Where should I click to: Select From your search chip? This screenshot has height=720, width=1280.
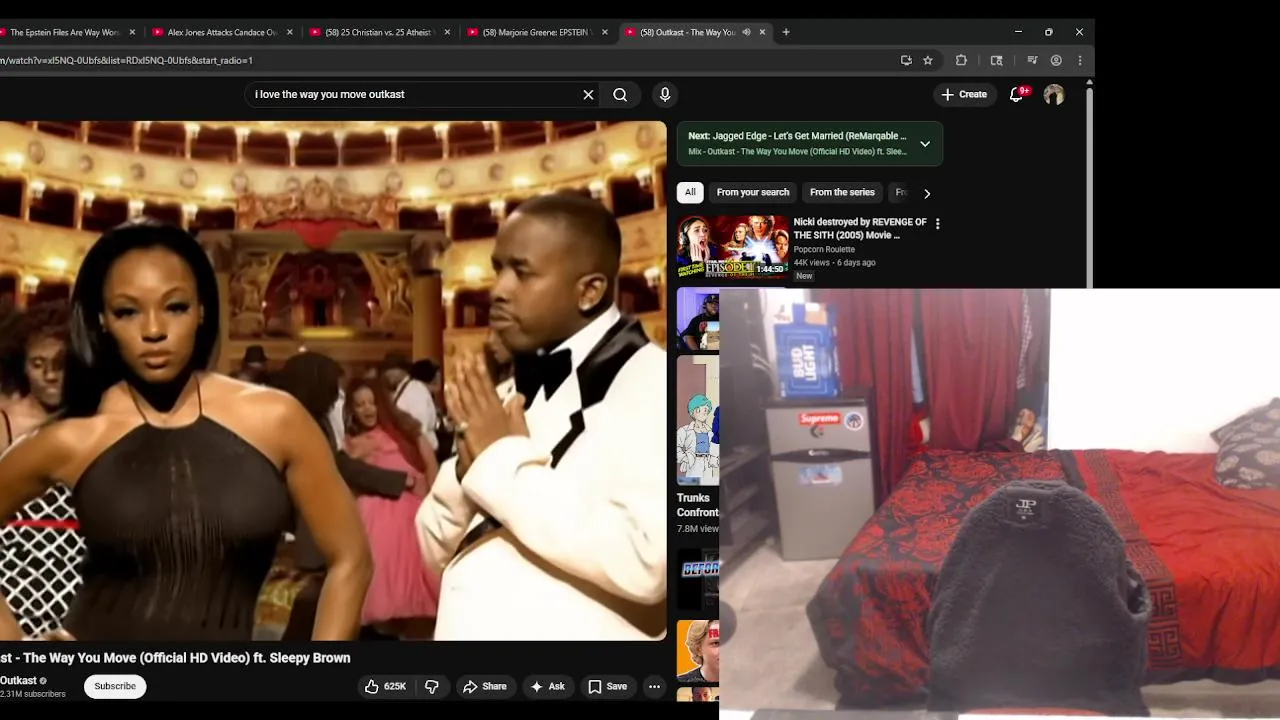(753, 192)
